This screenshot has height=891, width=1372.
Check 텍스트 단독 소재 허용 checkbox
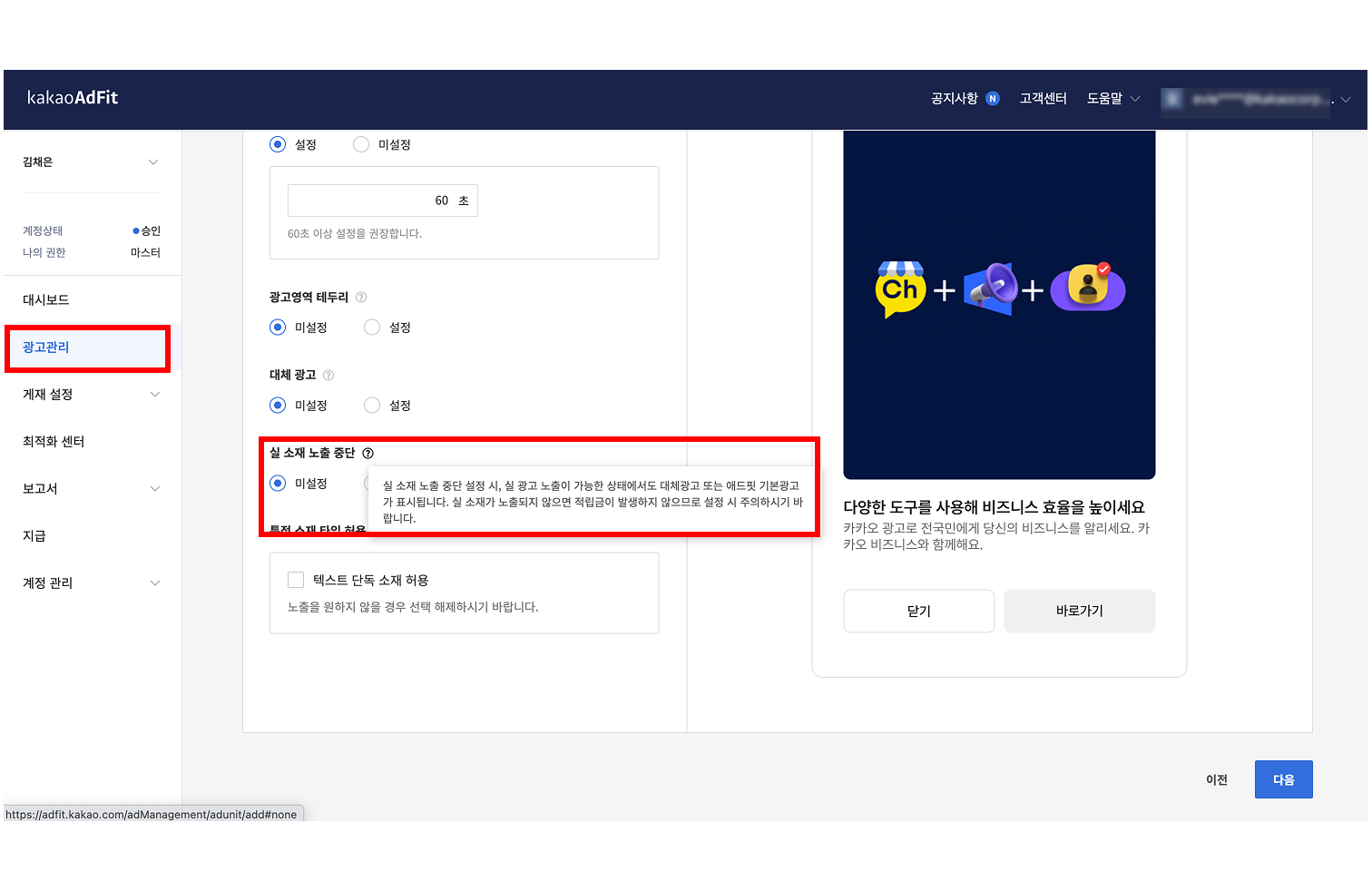click(x=296, y=580)
